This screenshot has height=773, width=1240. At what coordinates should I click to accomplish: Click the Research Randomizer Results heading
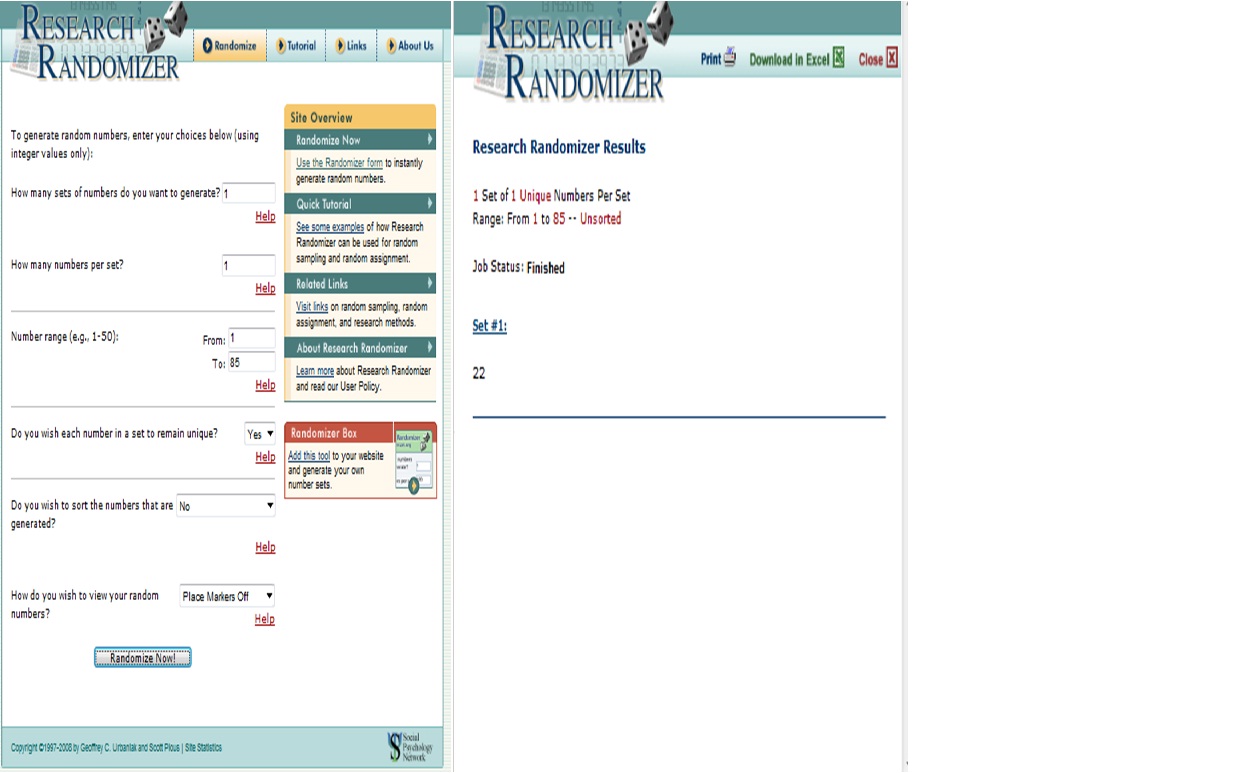pos(559,147)
